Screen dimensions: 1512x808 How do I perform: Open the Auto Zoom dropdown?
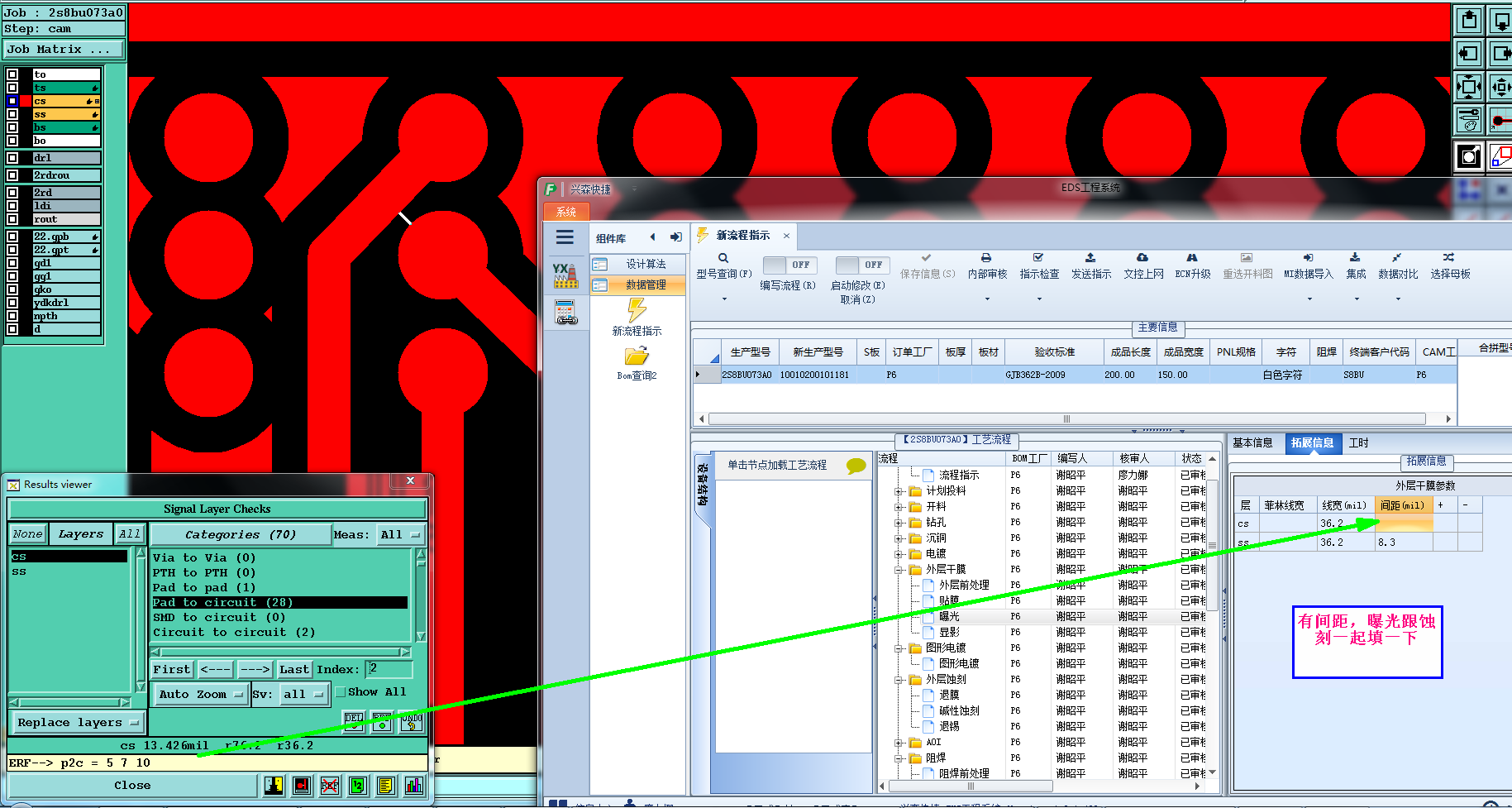(200, 695)
